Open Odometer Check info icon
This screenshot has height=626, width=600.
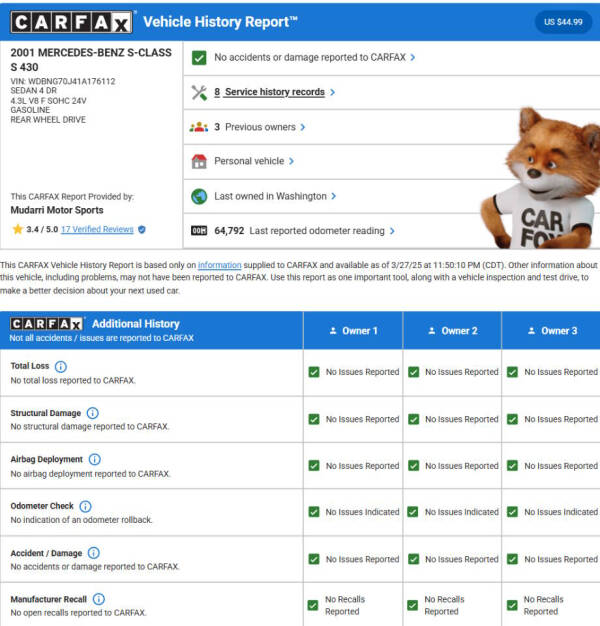pyautogui.click(x=85, y=506)
